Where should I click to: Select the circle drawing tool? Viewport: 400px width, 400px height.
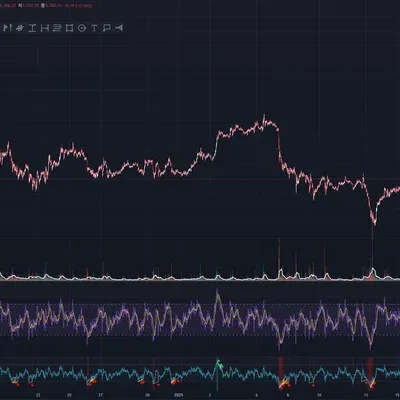point(82,28)
